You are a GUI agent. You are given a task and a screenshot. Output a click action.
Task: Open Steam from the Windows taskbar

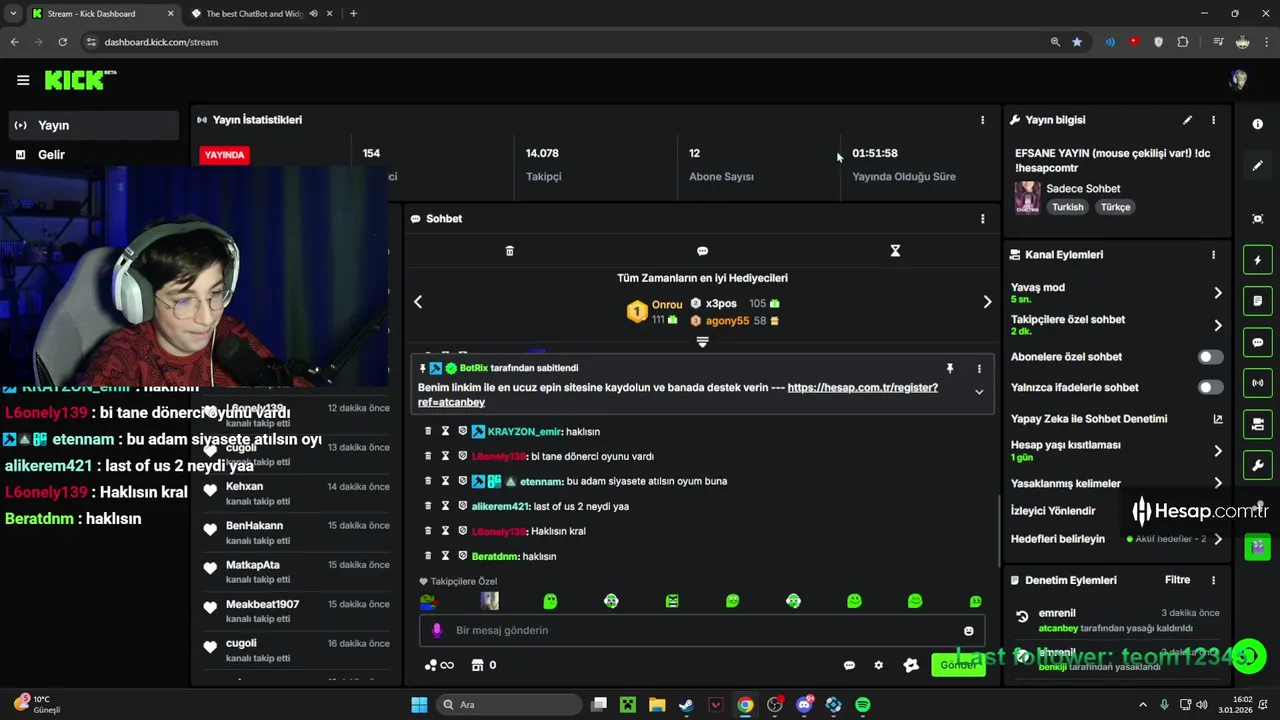point(686,705)
